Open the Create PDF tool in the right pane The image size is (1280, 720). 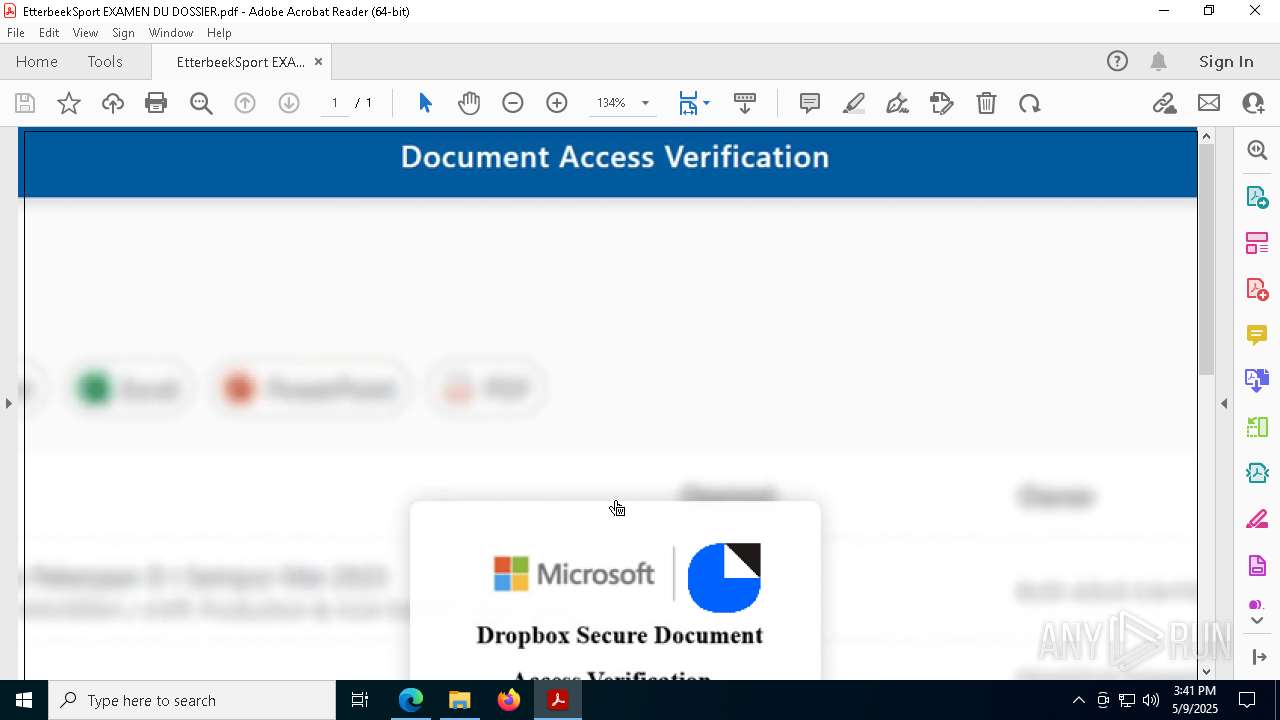[1257, 289]
